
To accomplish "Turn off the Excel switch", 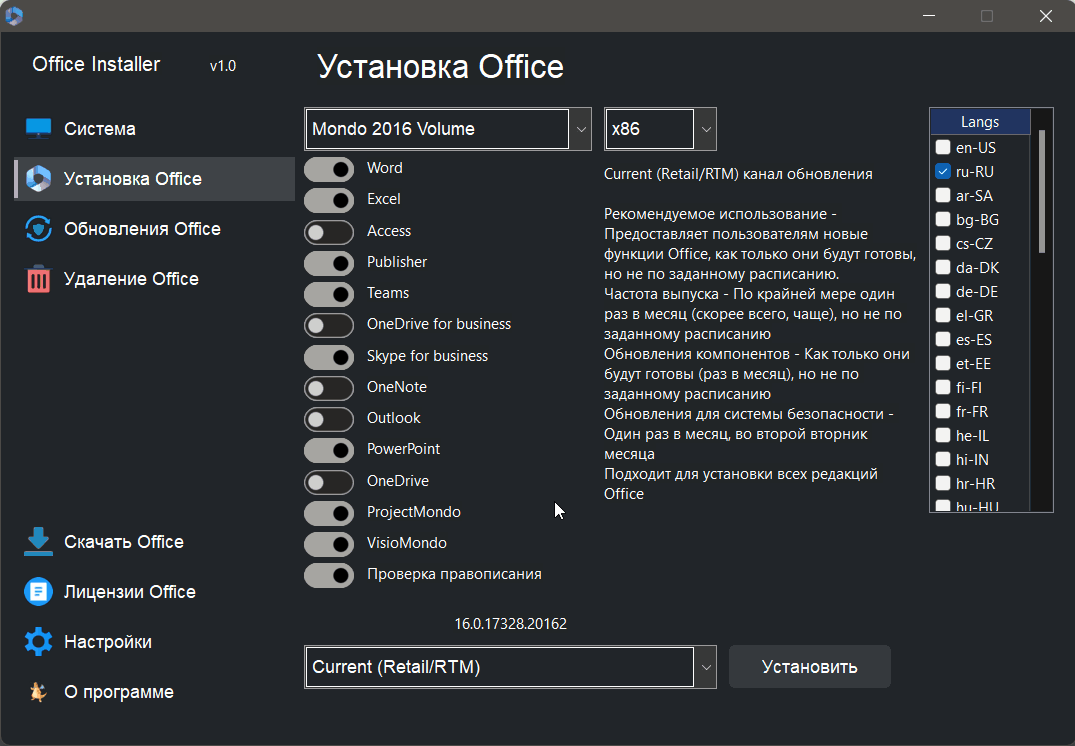I will (329, 200).
